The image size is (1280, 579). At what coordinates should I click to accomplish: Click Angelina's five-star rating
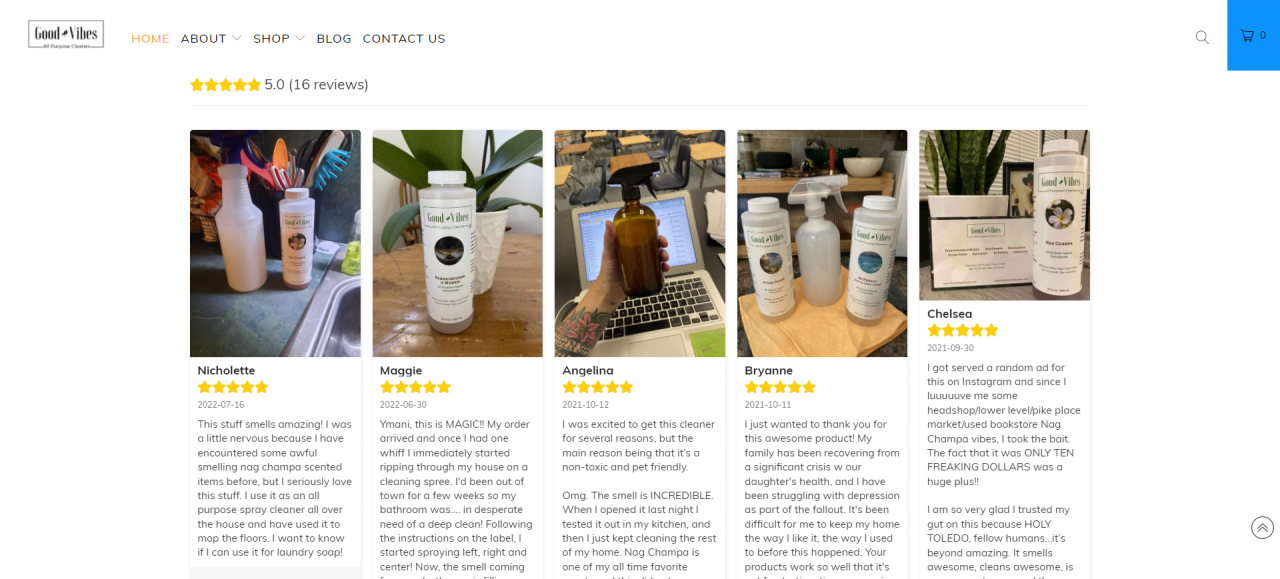[x=598, y=387]
